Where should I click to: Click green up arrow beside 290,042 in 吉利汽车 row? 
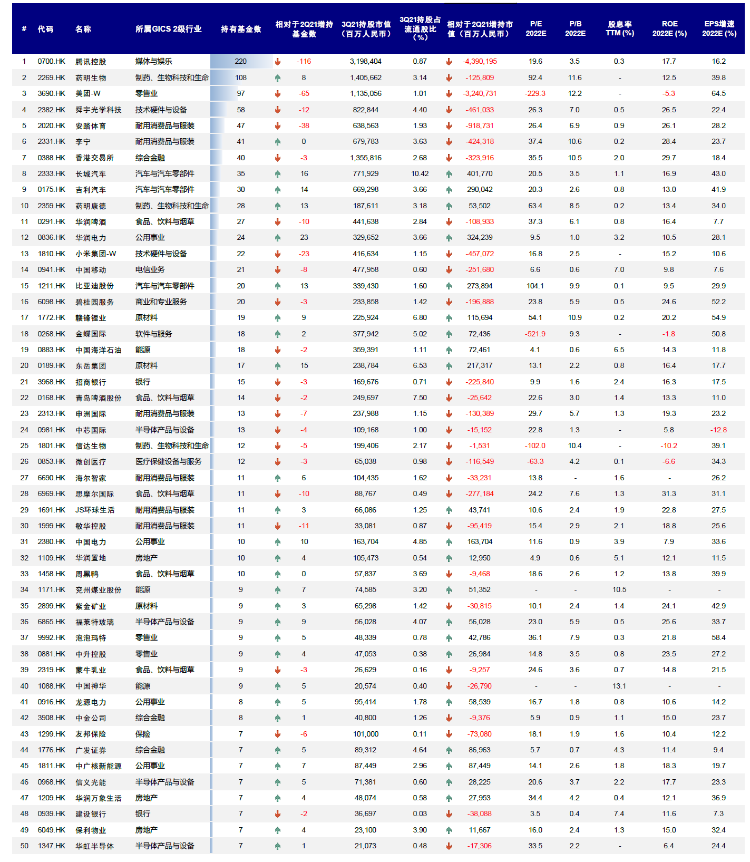(x=449, y=190)
